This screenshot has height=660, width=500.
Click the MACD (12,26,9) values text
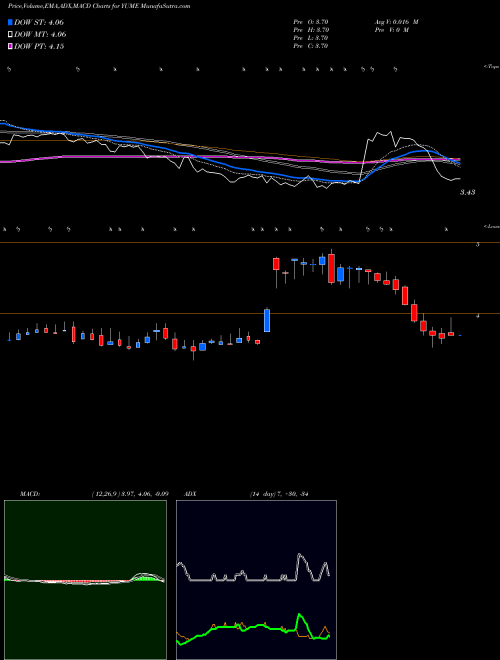[x=130, y=494]
